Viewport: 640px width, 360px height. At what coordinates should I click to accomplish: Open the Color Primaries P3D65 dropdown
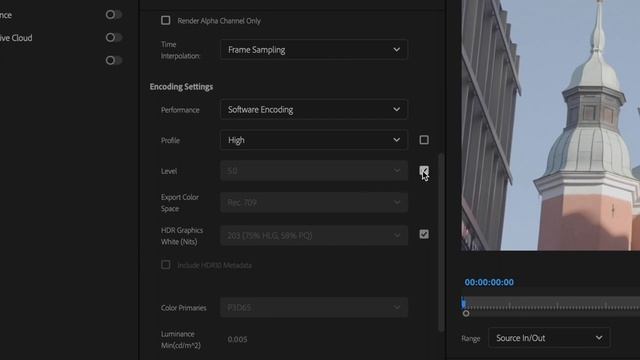(313, 307)
